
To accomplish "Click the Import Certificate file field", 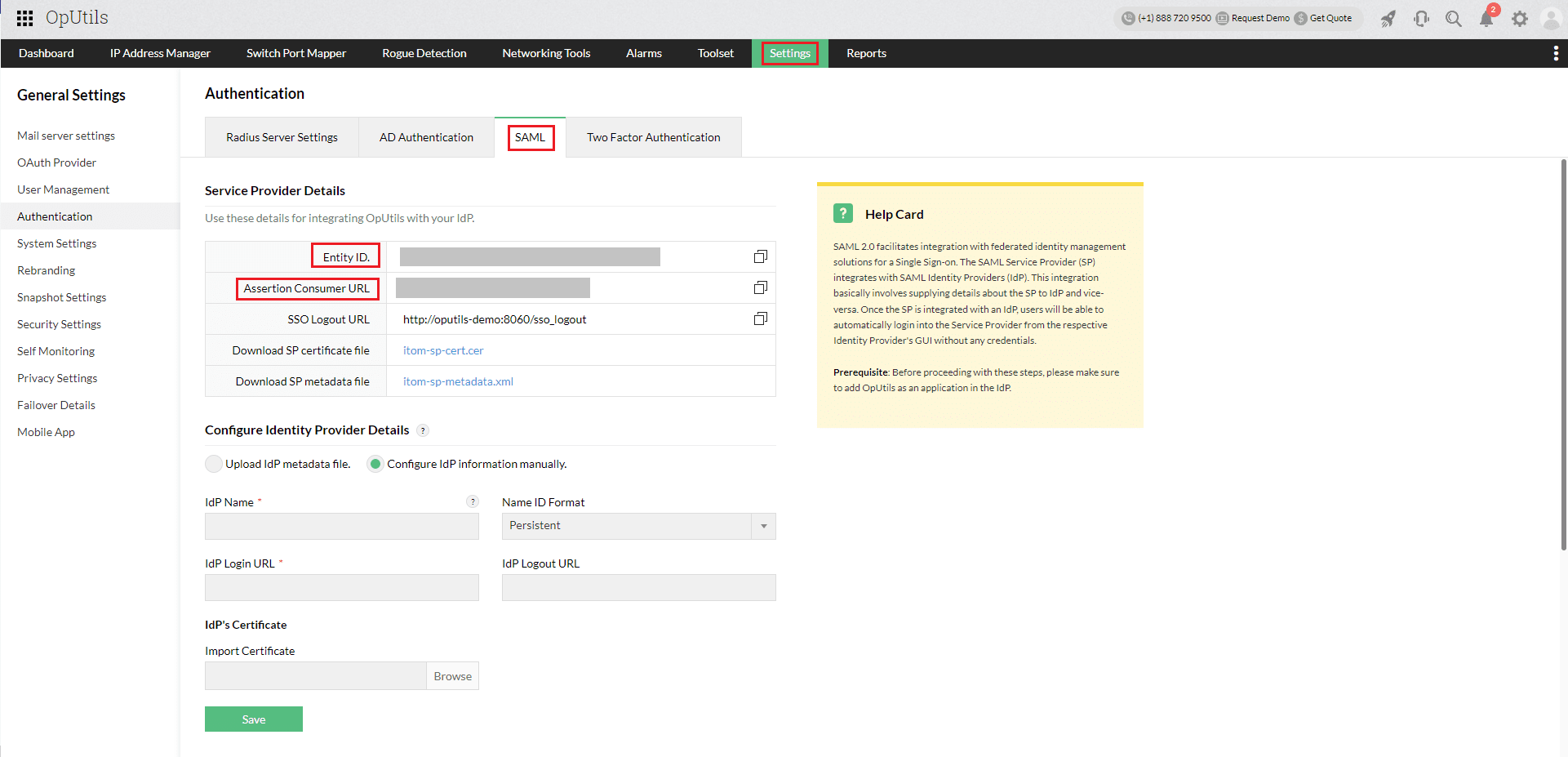I will (316, 676).
